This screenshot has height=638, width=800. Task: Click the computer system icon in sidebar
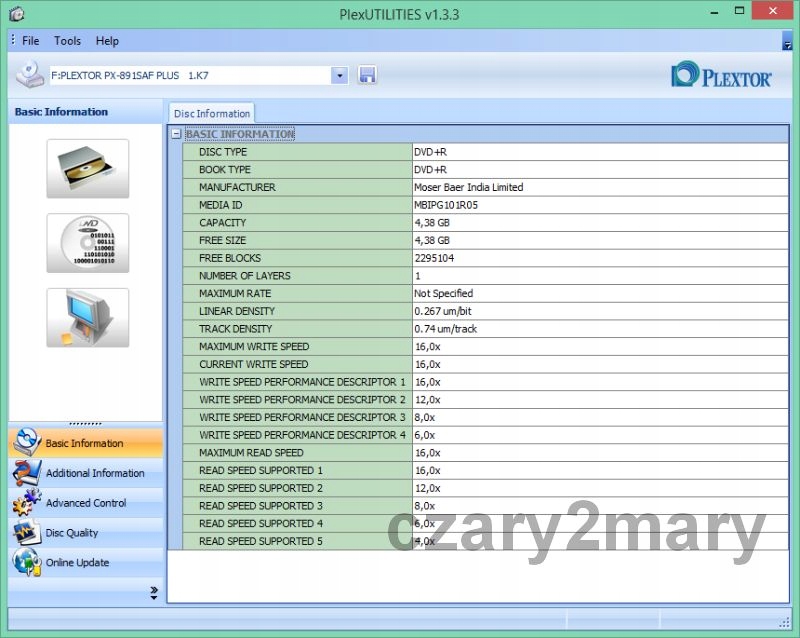(x=87, y=318)
